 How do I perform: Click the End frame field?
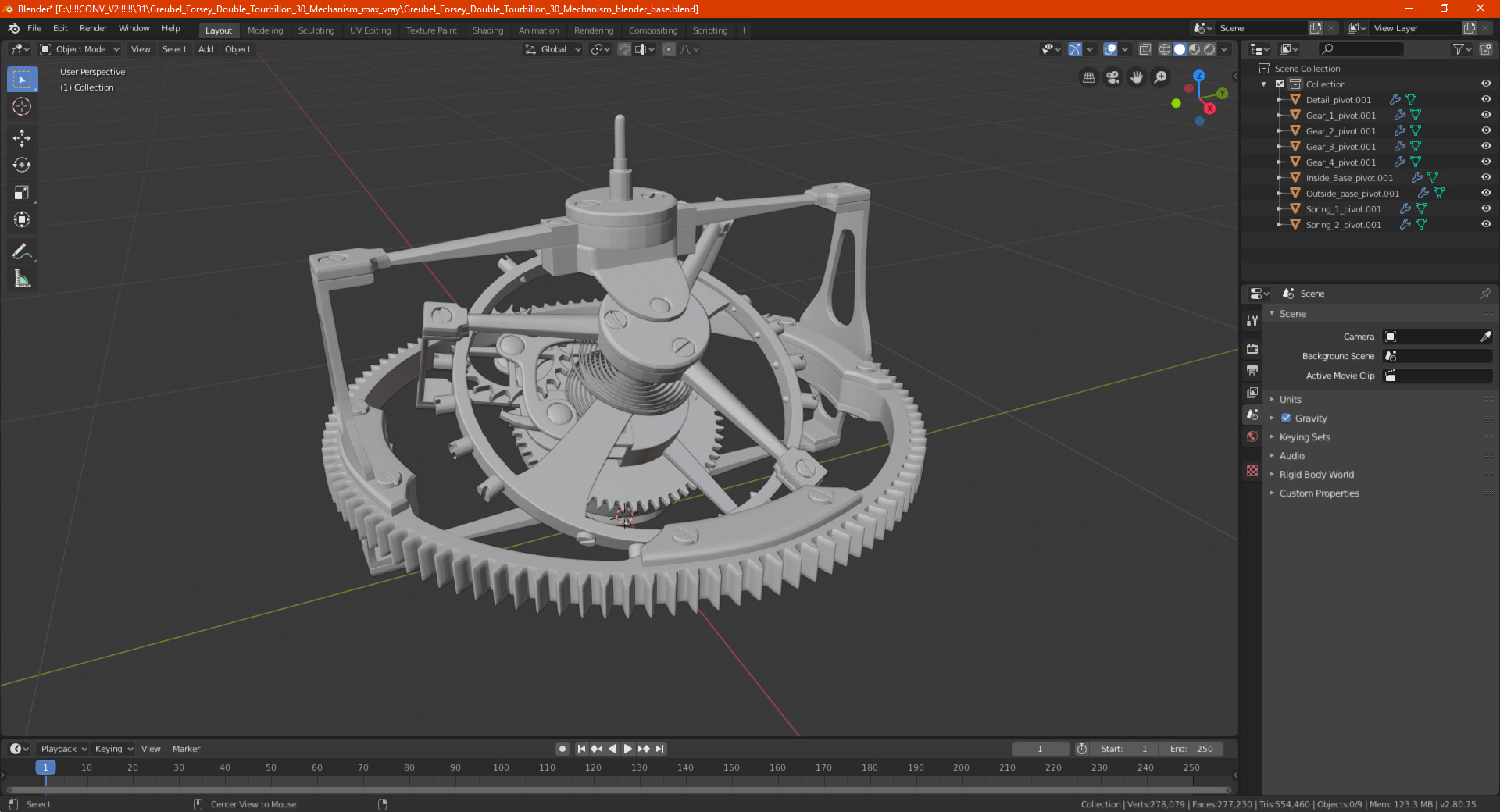click(1191, 749)
